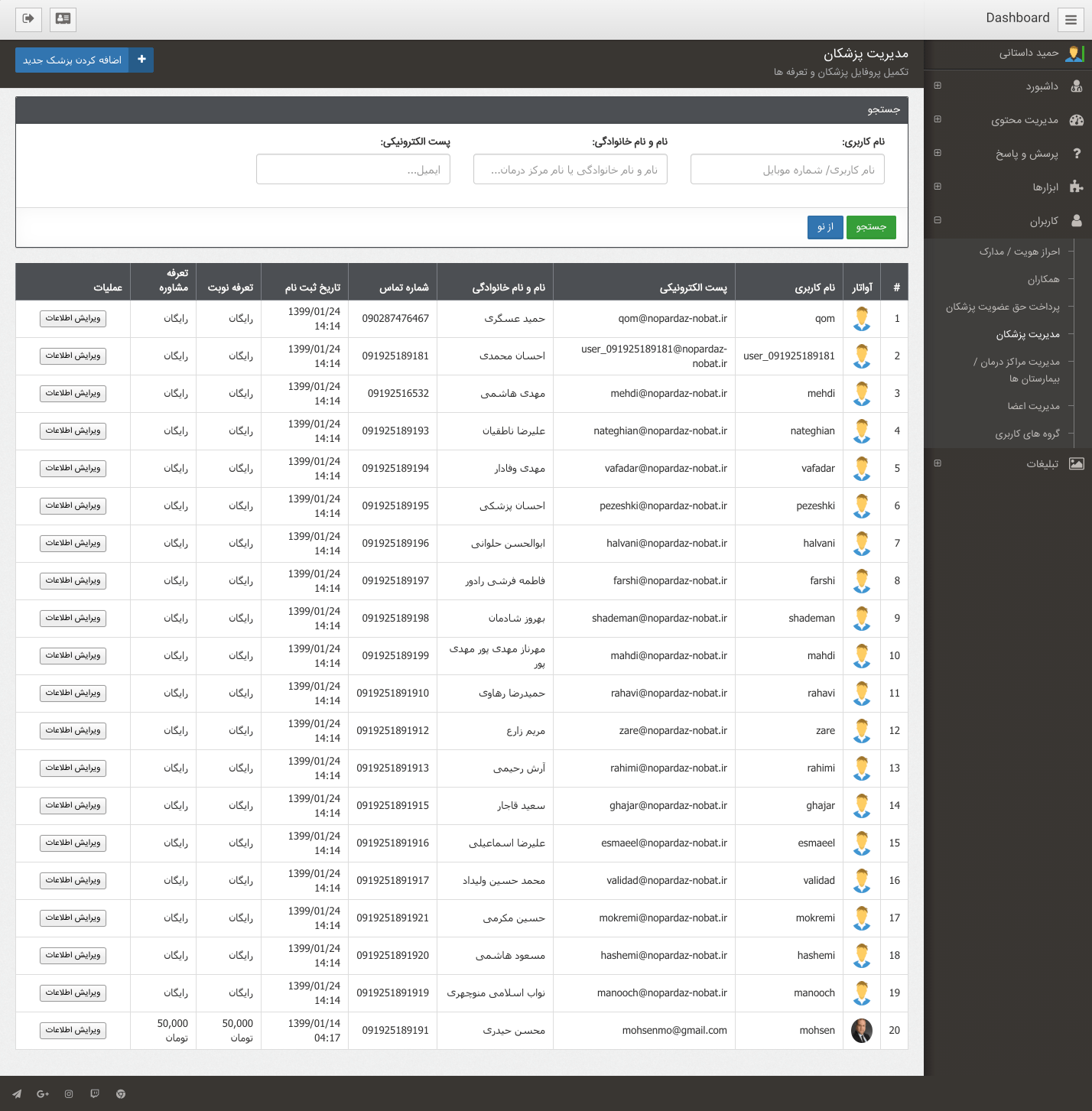Screen dimensions: 1092x1111
Task: Click the Chrome icon in footer
Action: coord(121,1094)
